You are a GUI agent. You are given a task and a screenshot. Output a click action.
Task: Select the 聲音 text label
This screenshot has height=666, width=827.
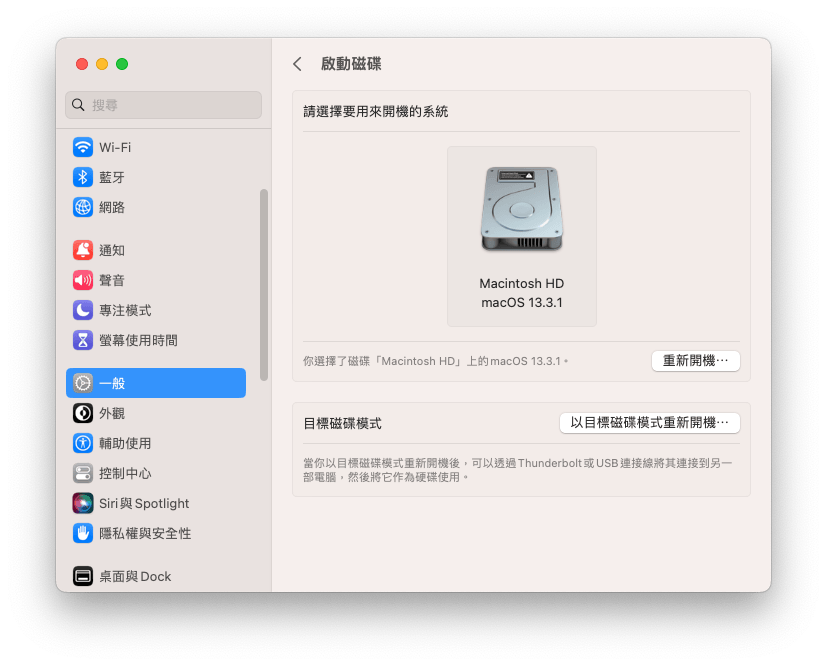click(112, 280)
